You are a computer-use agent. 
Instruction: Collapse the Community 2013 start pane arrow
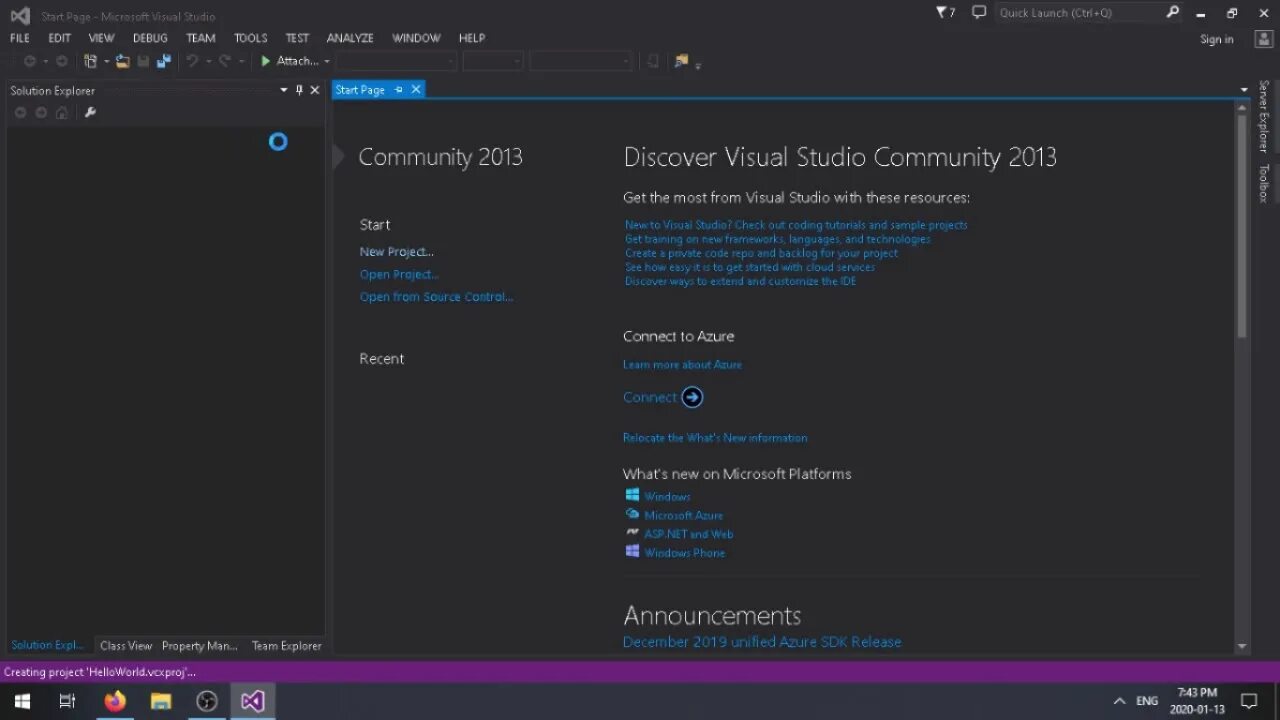[x=338, y=157]
